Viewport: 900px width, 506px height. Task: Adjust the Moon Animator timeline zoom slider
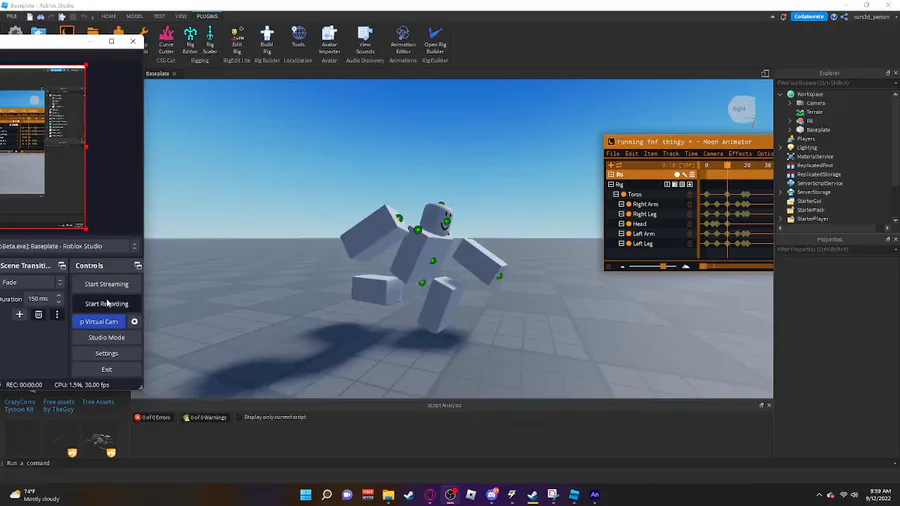coord(663,266)
